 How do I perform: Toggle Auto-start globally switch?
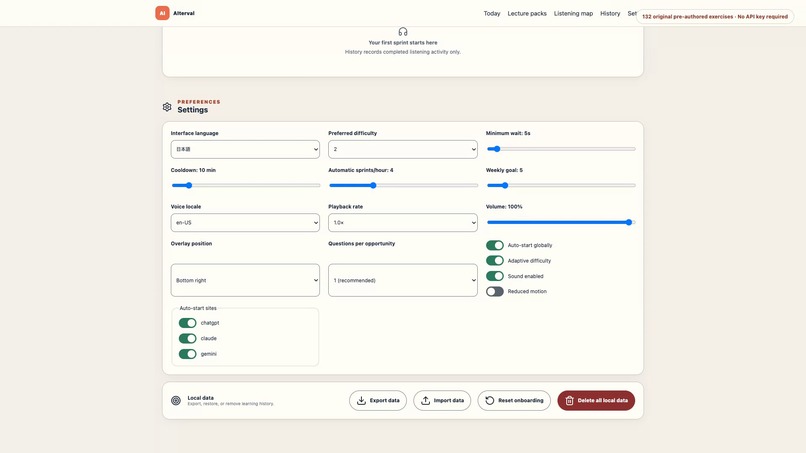coord(495,245)
